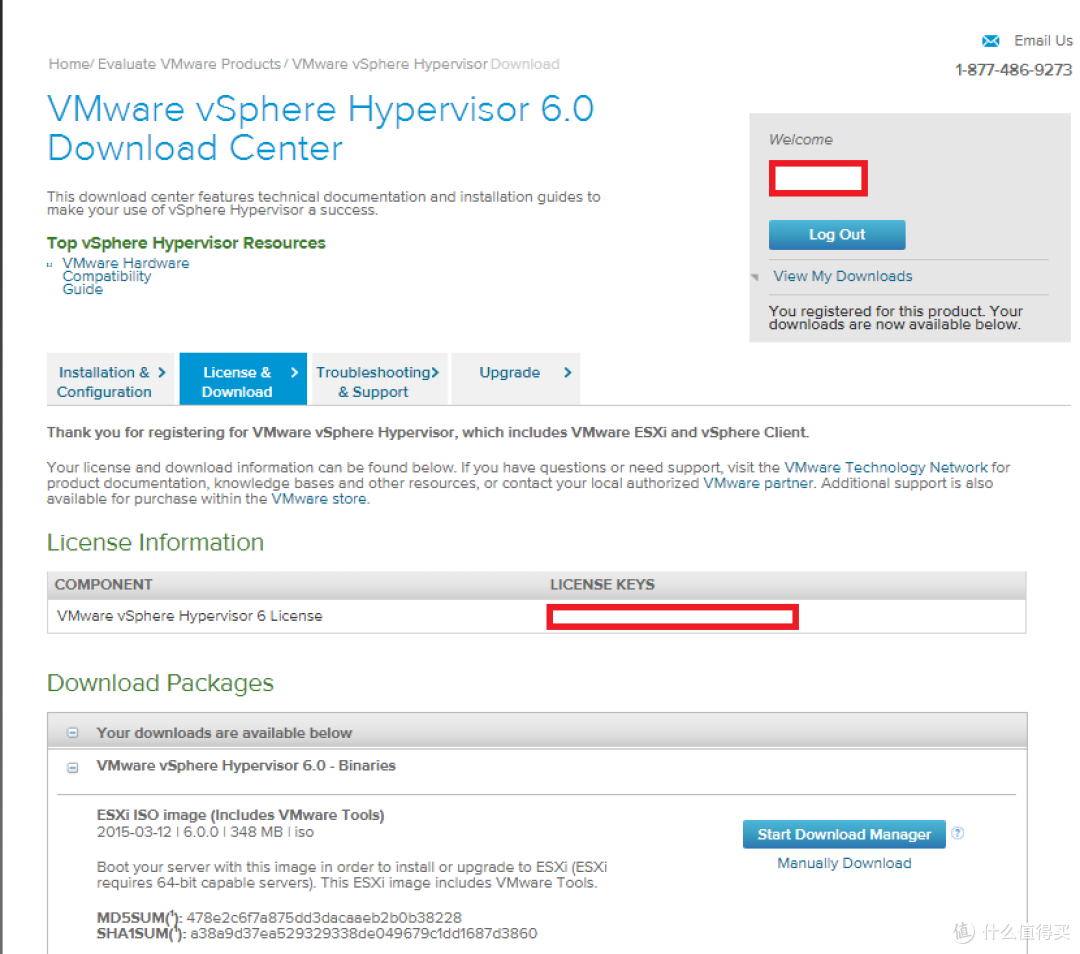Viewport: 1080px width, 954px height.
Task: Select the COMPONENT column header
Action: pos(103,585)
